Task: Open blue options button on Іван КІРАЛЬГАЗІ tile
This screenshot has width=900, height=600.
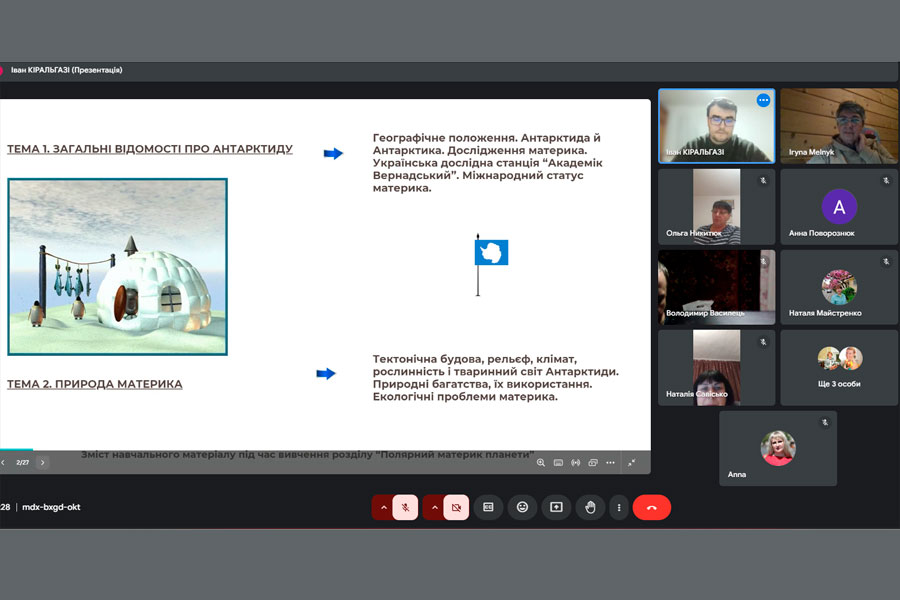Action: [x=763, y=101]
